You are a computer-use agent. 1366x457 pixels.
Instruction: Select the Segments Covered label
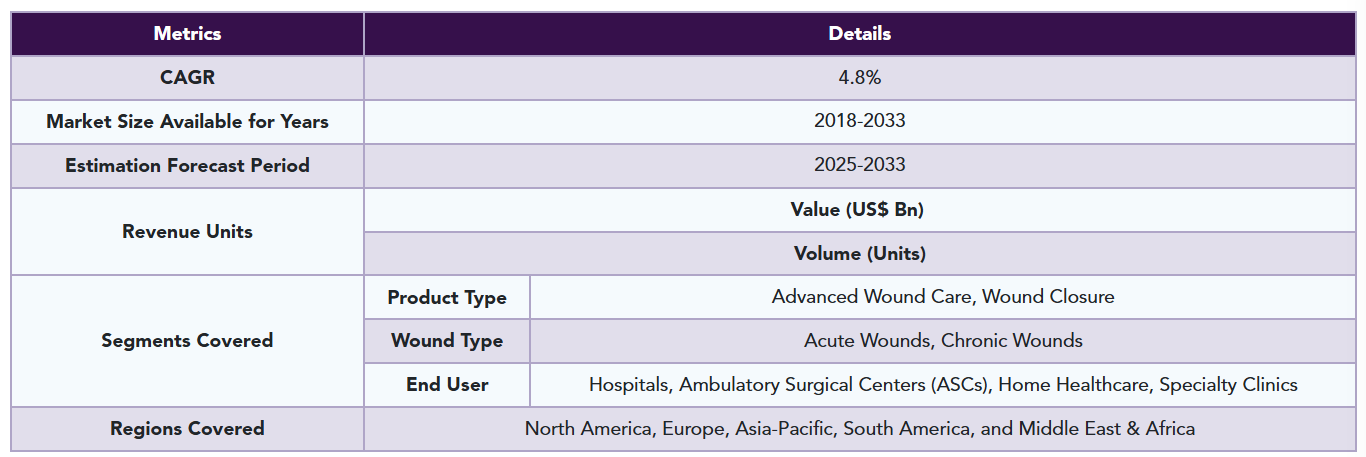[187, 340]
